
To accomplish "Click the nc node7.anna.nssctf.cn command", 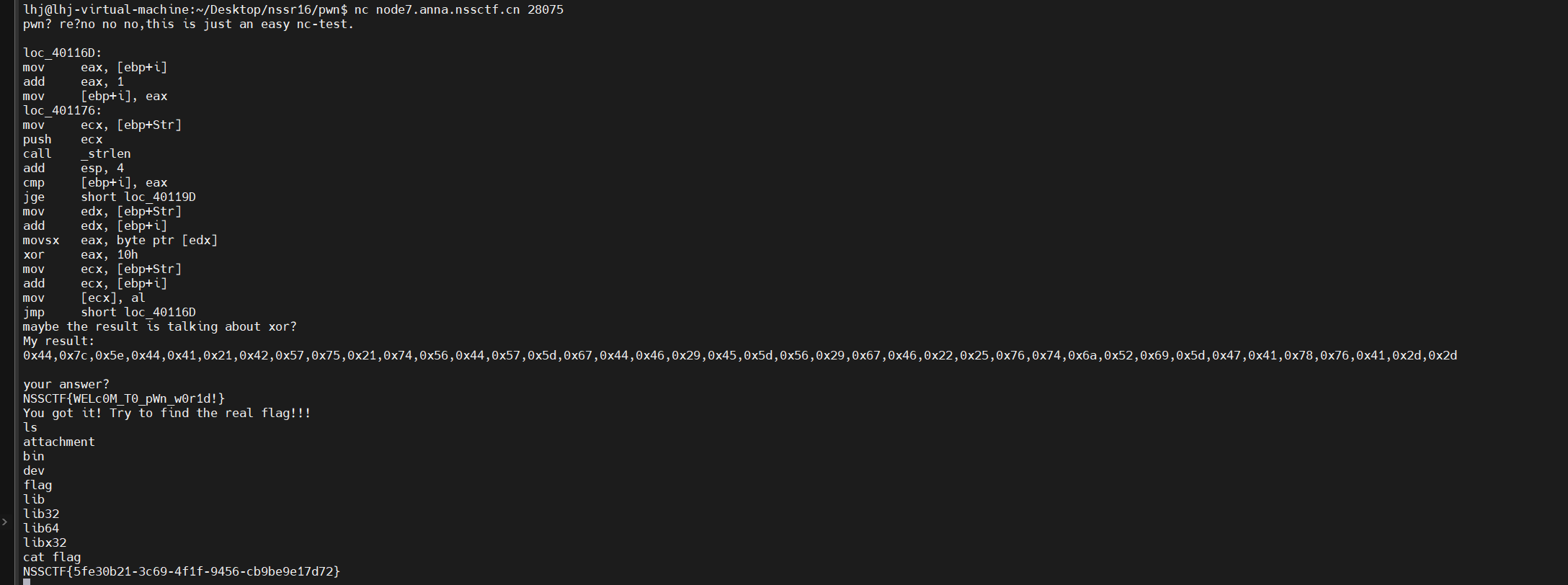I will (459, 9).
